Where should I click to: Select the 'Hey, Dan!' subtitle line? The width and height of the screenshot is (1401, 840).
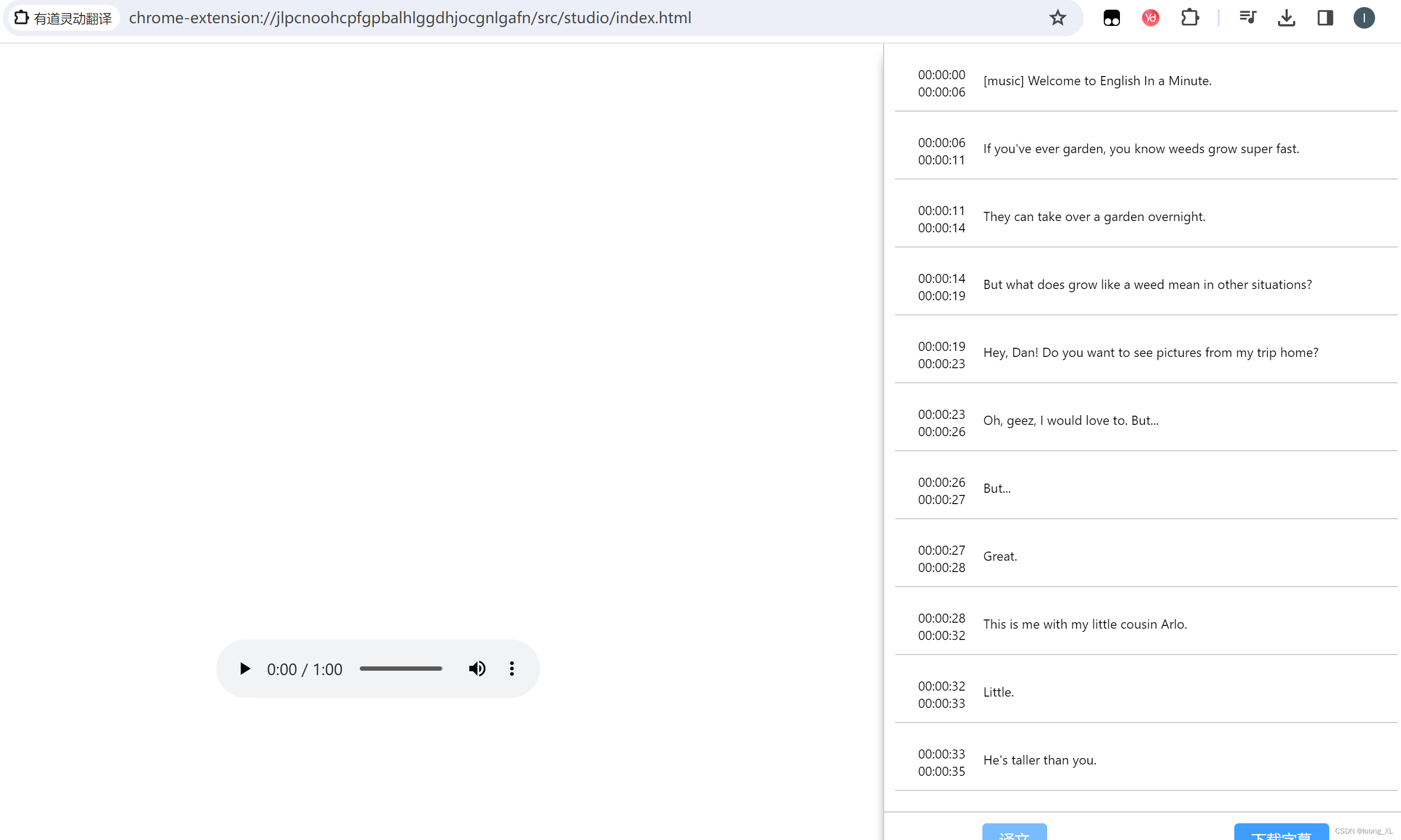(1150, 353)
